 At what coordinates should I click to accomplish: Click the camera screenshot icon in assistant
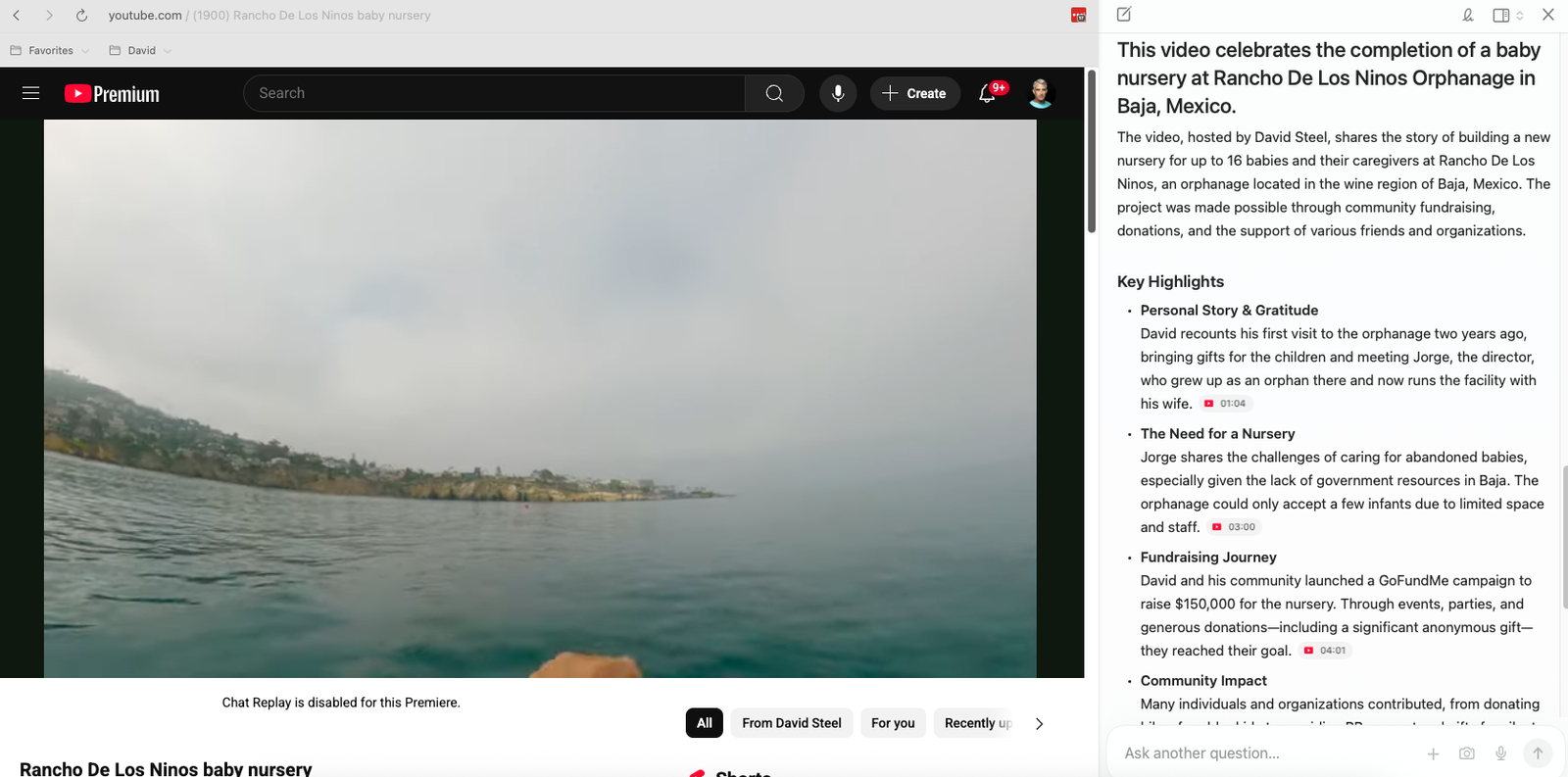pyautogui.click(x=1466, y=753)
